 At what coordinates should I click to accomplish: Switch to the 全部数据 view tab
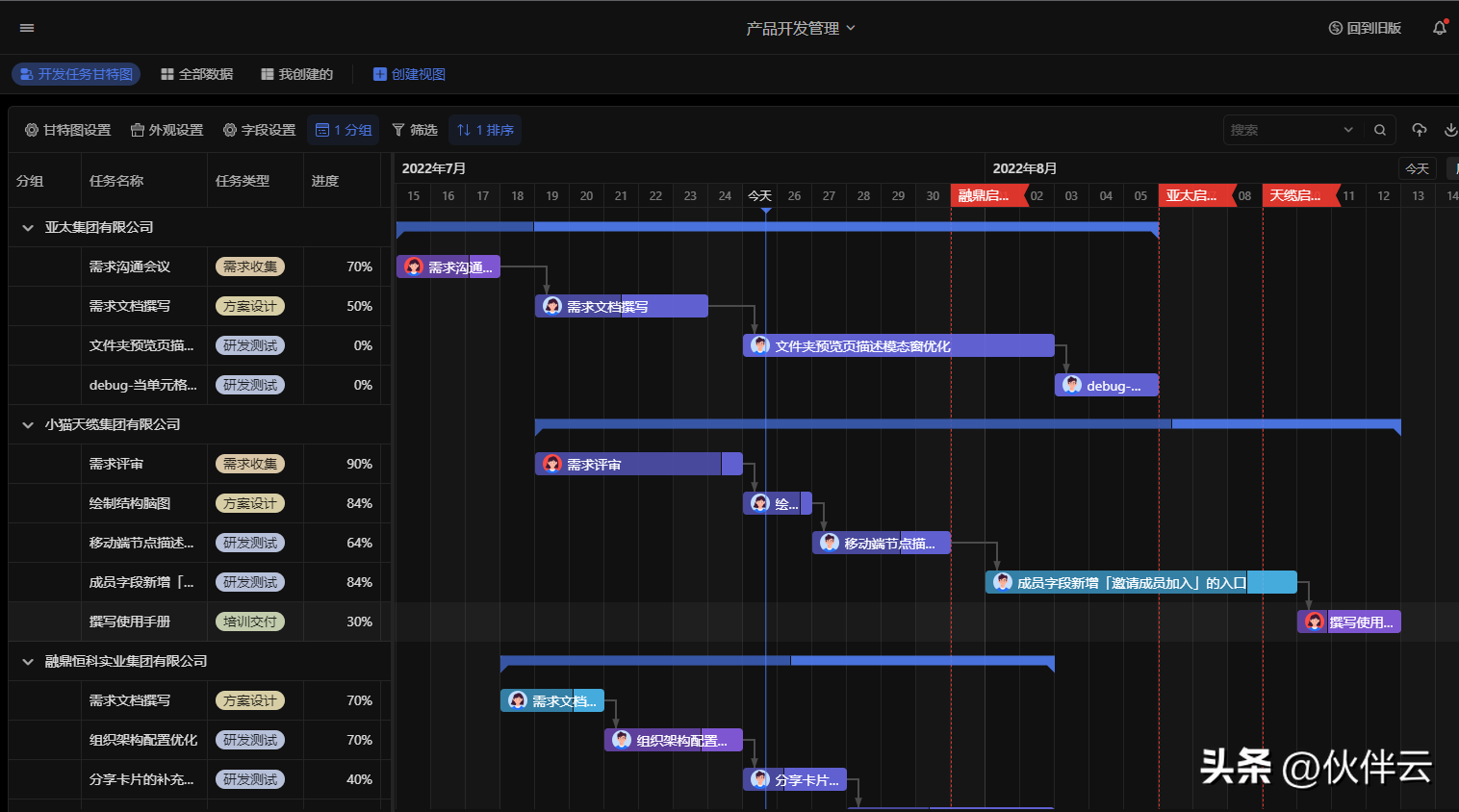197,74
